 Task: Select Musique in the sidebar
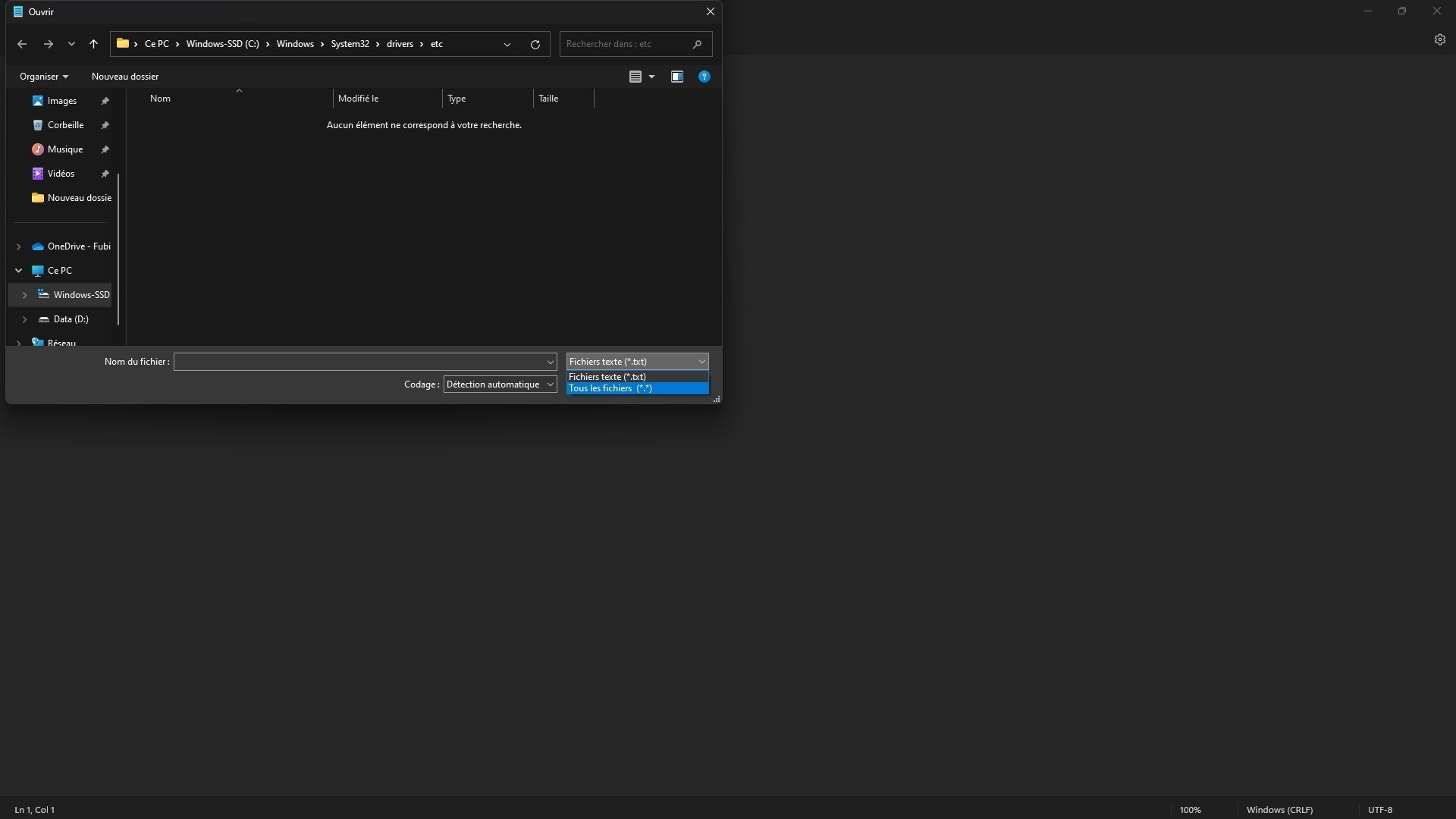(x=65, y=149)
